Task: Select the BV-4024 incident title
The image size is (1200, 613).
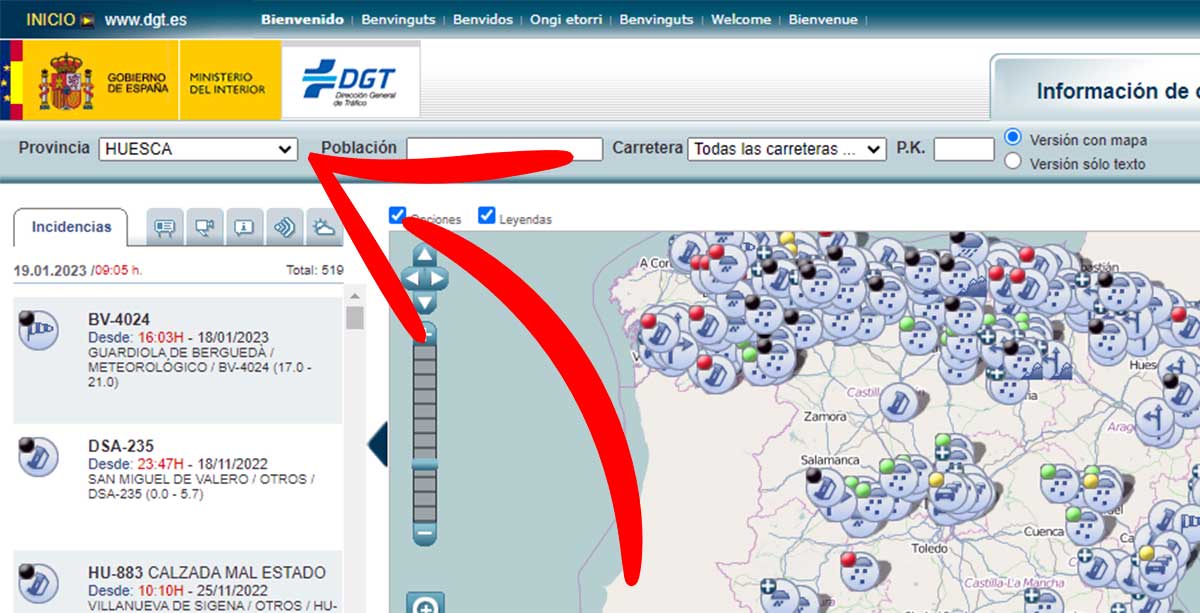Action: [x=119, y=320]
